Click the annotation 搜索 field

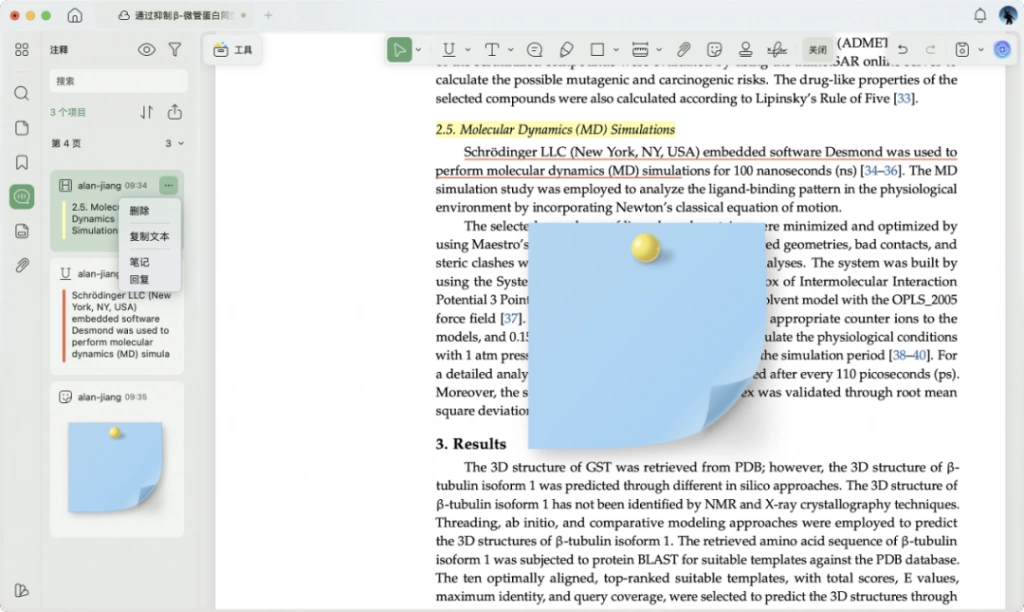[x=118, y=81]
